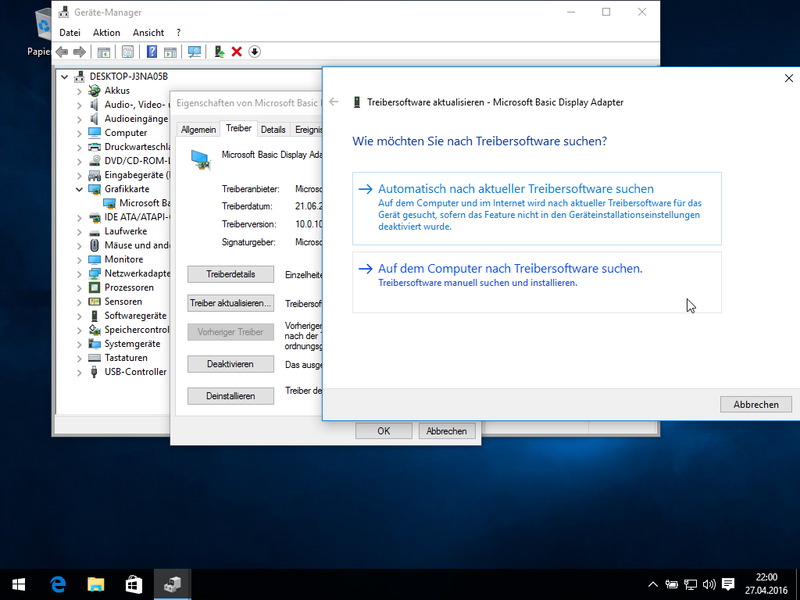Expand the USB-Controller tree node
Image resolution: width=800 pixels, height=600 pixels.
coord(79,371)
